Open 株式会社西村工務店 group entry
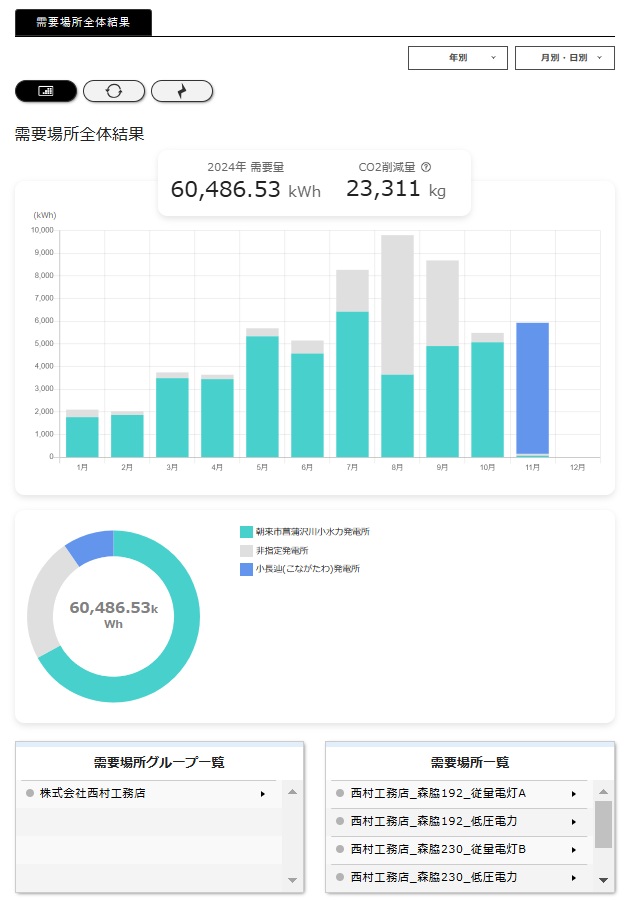The width and height of the screenshot is (624, 902). coord(93,794)
